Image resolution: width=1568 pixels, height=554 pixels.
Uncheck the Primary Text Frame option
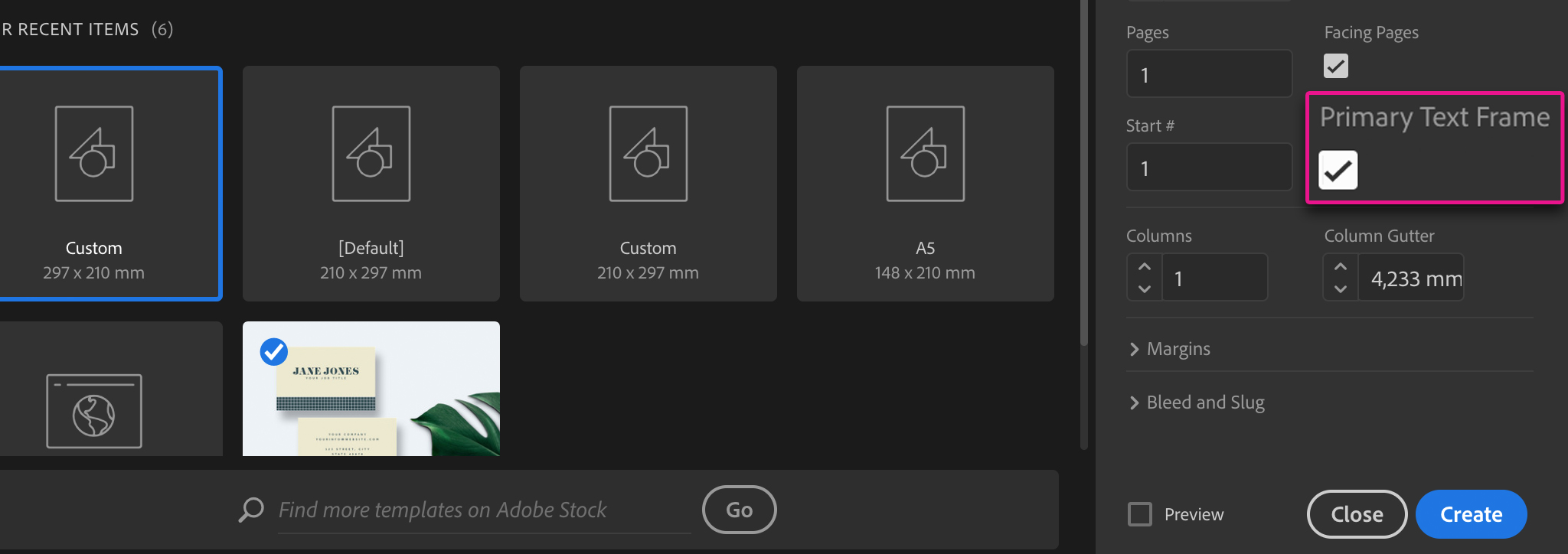[x=1338, y=169]
